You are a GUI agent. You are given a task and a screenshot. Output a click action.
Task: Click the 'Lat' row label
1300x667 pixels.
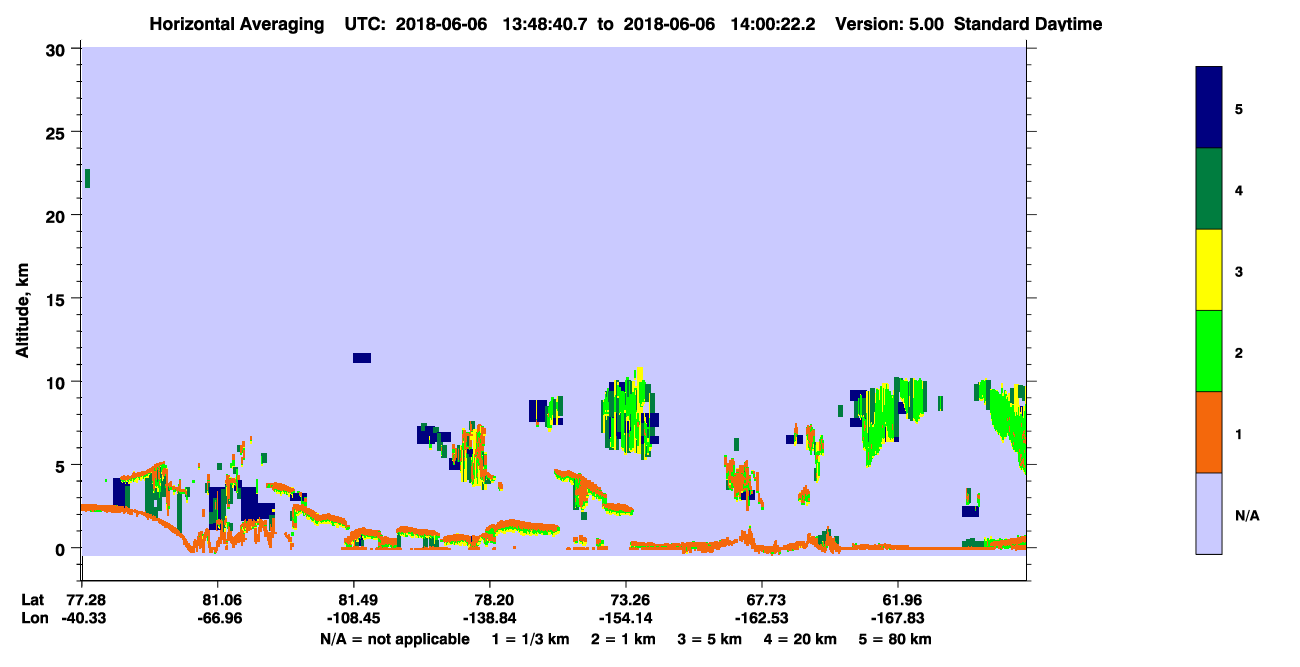click(32, 600)
